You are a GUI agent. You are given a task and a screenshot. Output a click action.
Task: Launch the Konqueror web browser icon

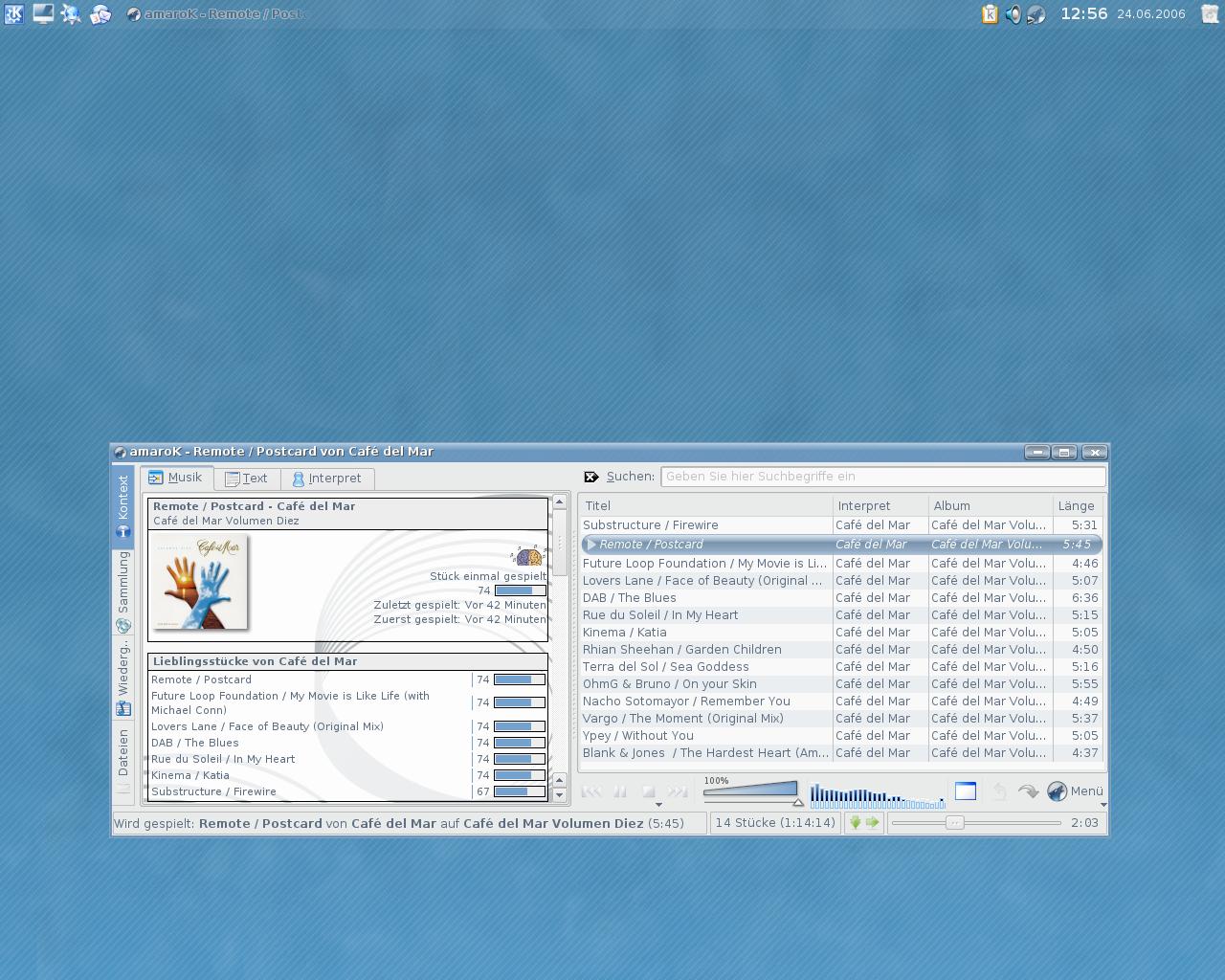[71, 13]
